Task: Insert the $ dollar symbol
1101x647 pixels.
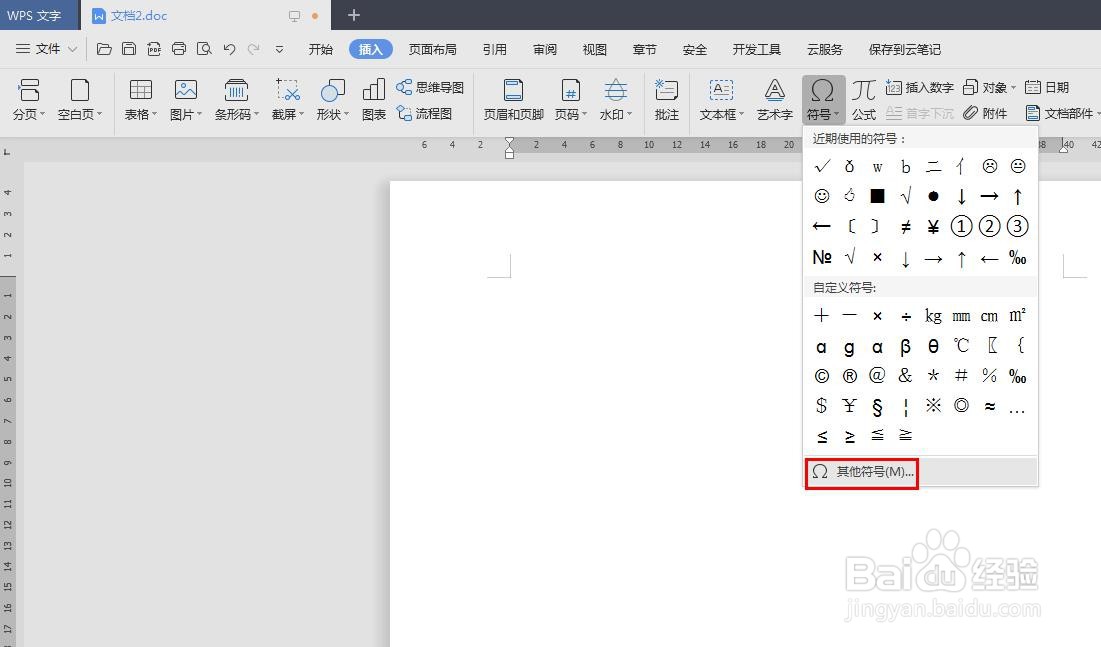Action: (x=822, y=405)
